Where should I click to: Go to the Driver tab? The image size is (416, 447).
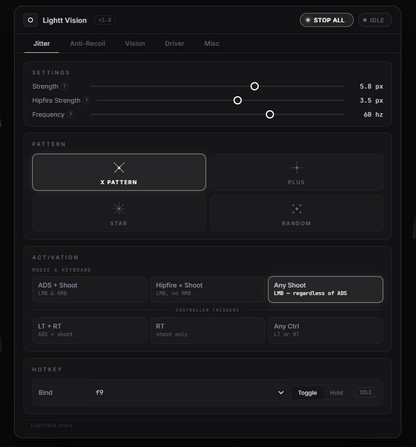(x=174, y=44)
